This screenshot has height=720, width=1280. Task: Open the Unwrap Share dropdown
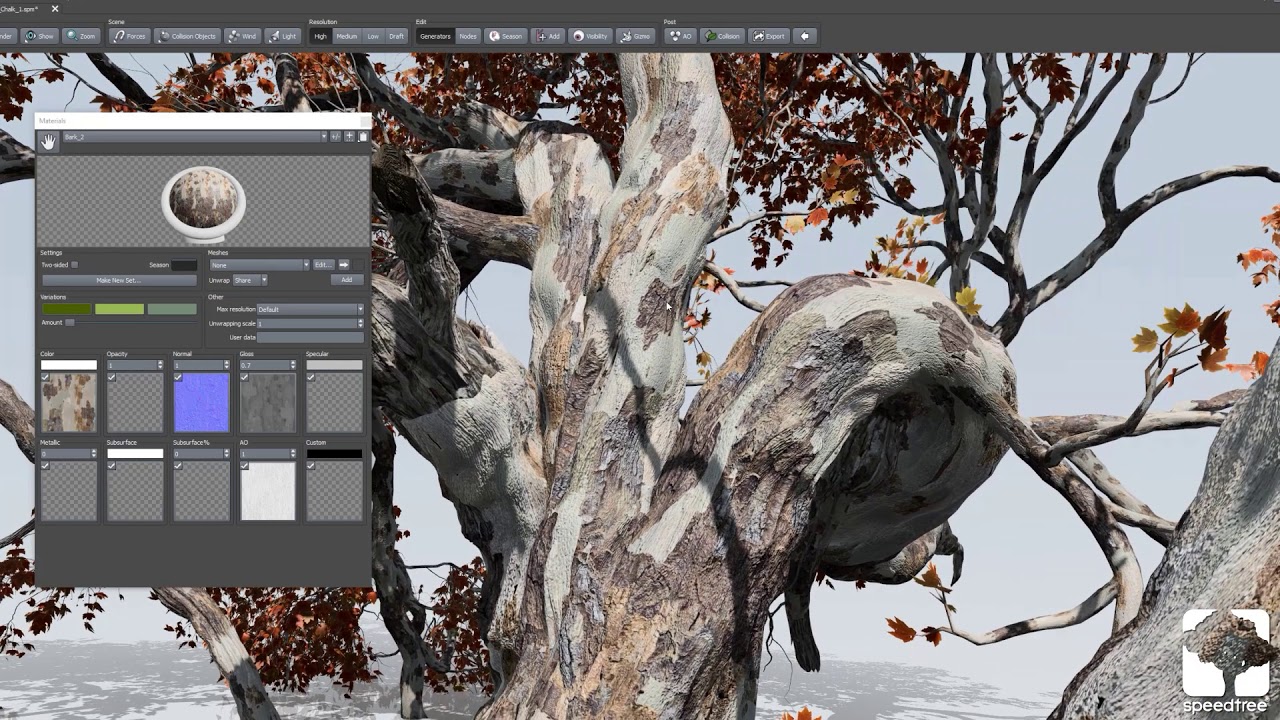[x=250, y=280]
